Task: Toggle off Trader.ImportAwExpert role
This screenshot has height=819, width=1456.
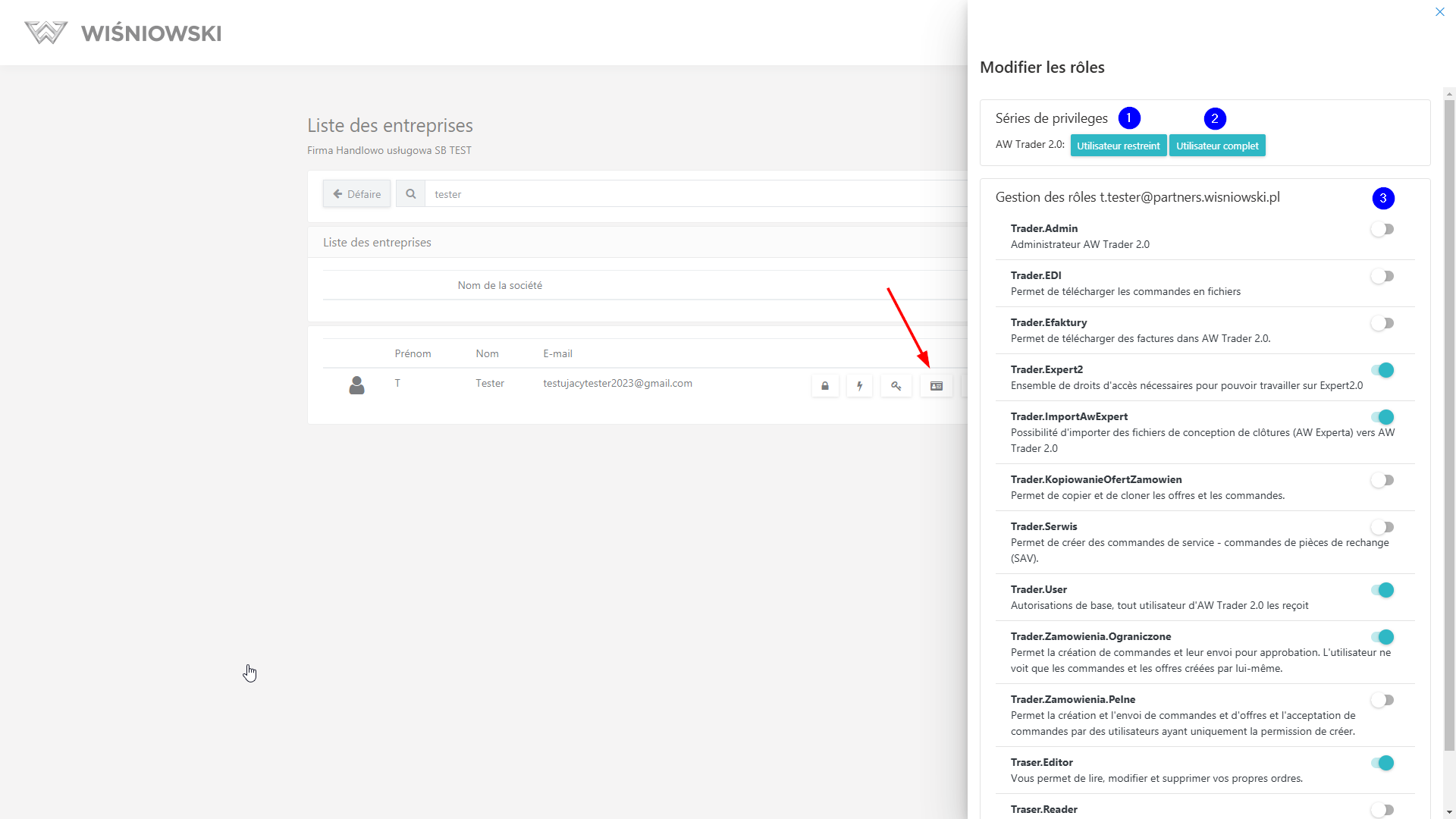Action: 1382,417
